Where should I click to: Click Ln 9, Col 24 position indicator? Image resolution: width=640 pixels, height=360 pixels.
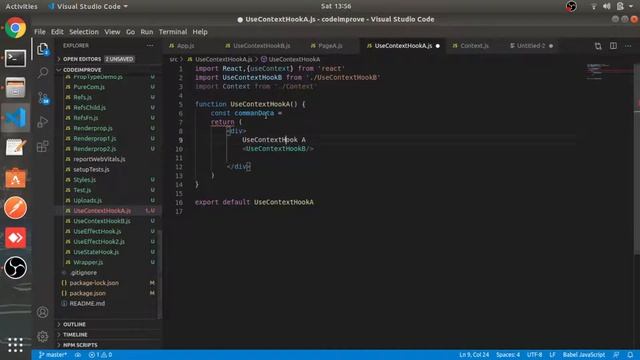coord(474,355)
